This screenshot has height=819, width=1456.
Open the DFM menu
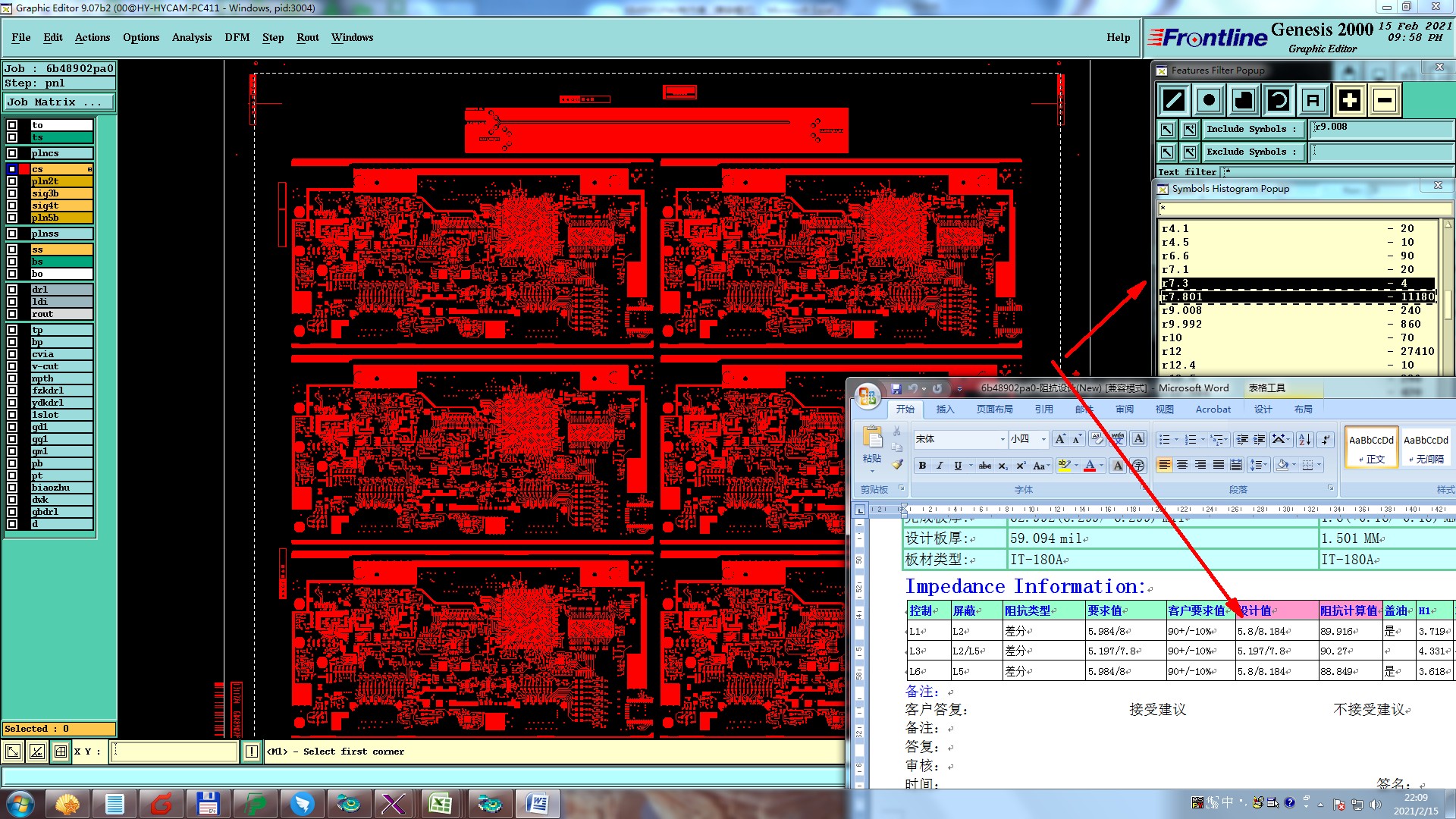pos(237,37)
